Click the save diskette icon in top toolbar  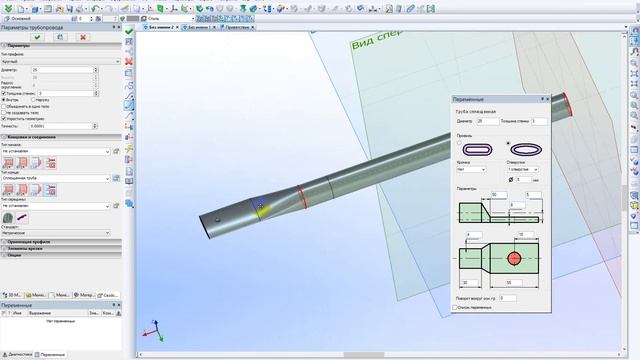[70, 9]
